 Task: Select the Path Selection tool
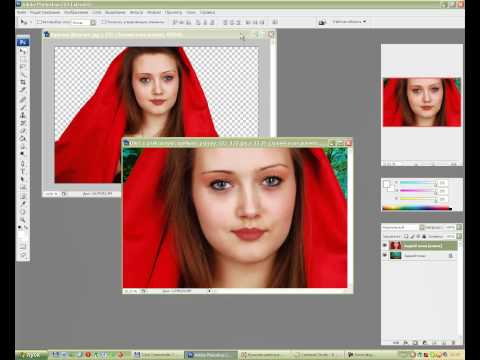point(23,179)
